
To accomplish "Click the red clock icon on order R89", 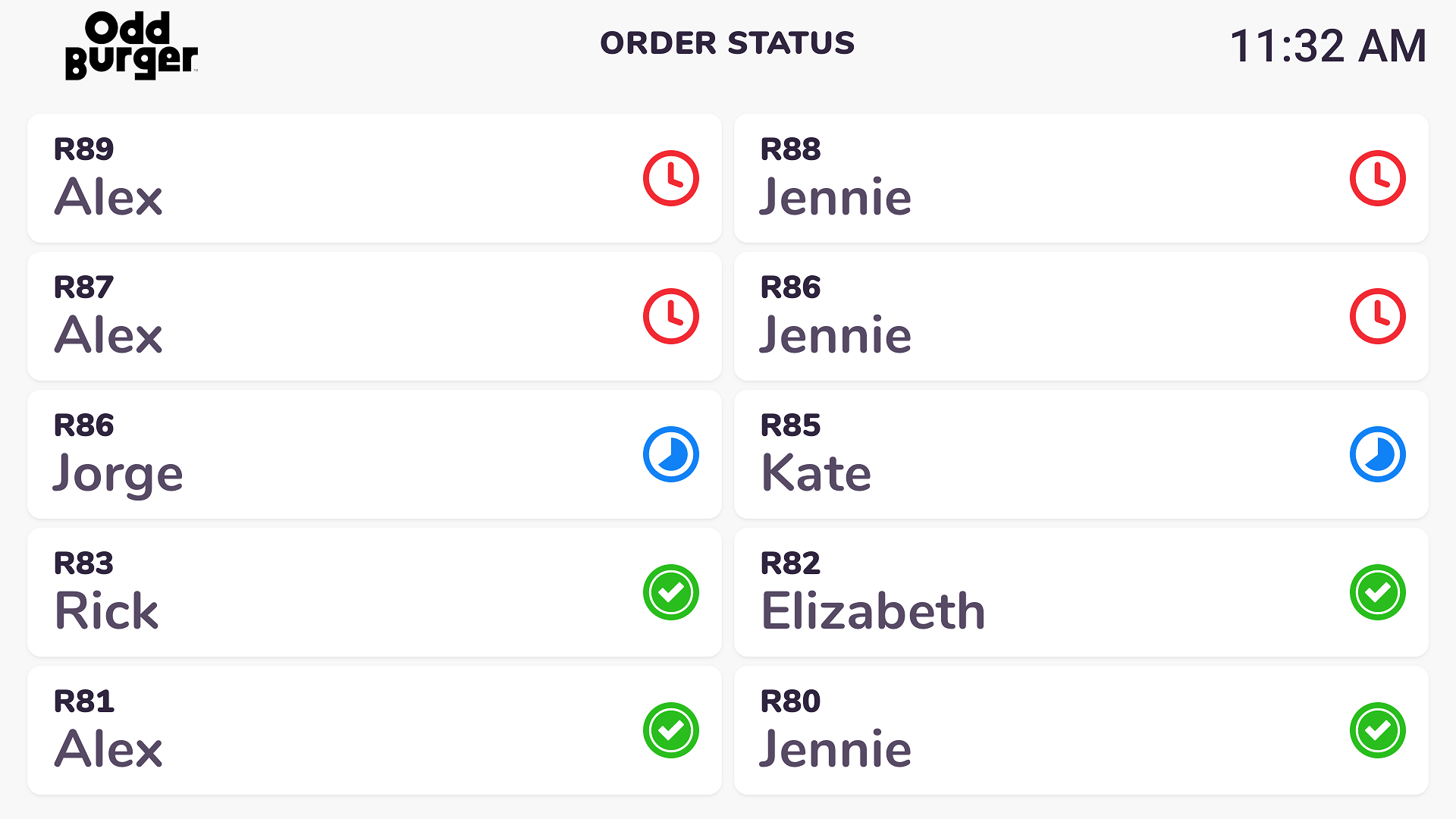I will (x=670, y=178).
